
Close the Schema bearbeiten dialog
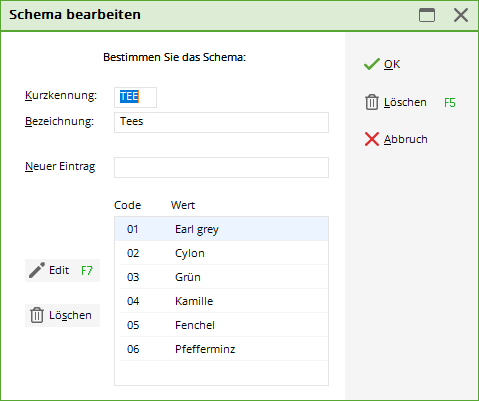click(x=461, y=15)
